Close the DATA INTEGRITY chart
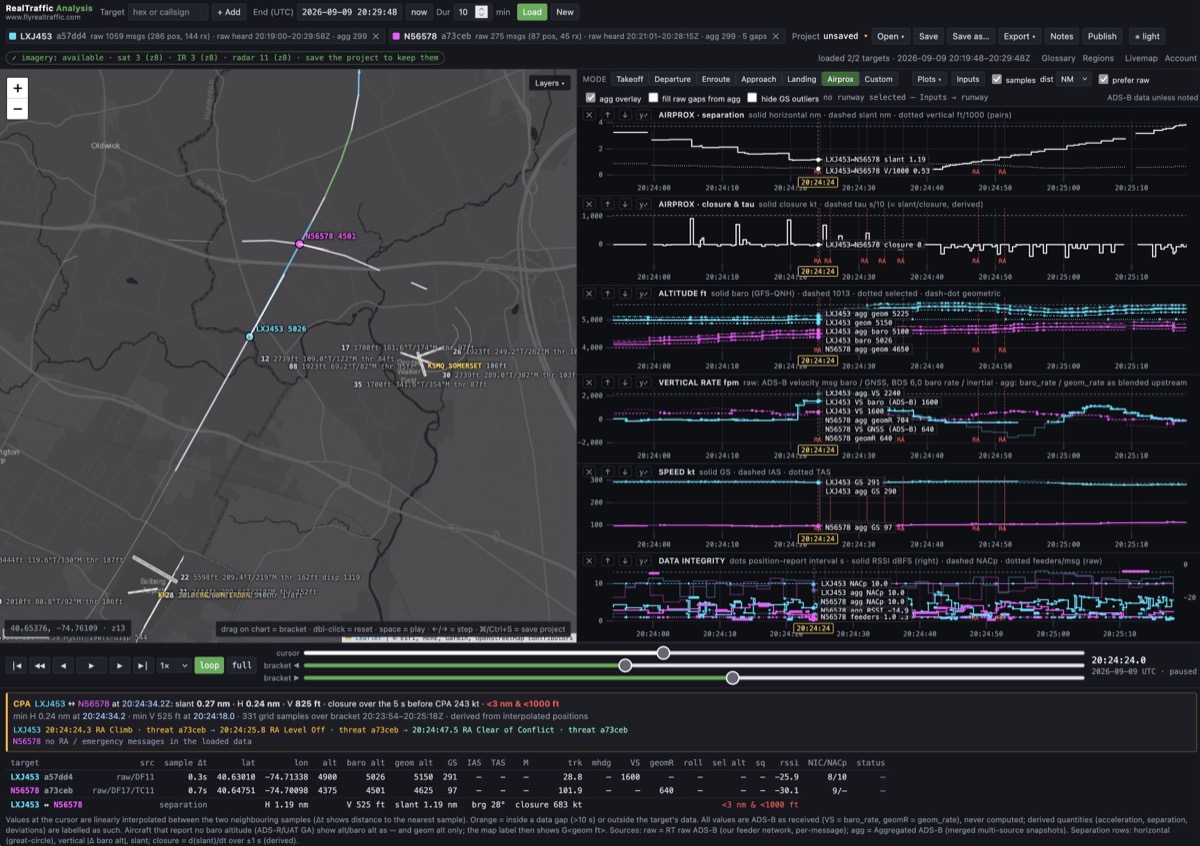 pyautogui.click(x=589, y=561)
